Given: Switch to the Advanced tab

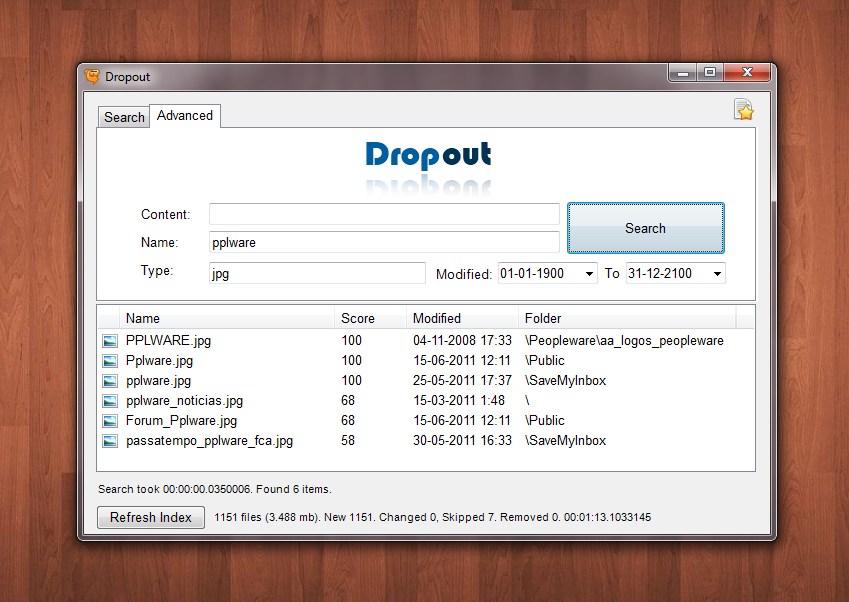Looking at the screenshot, I should pos(185,115).
